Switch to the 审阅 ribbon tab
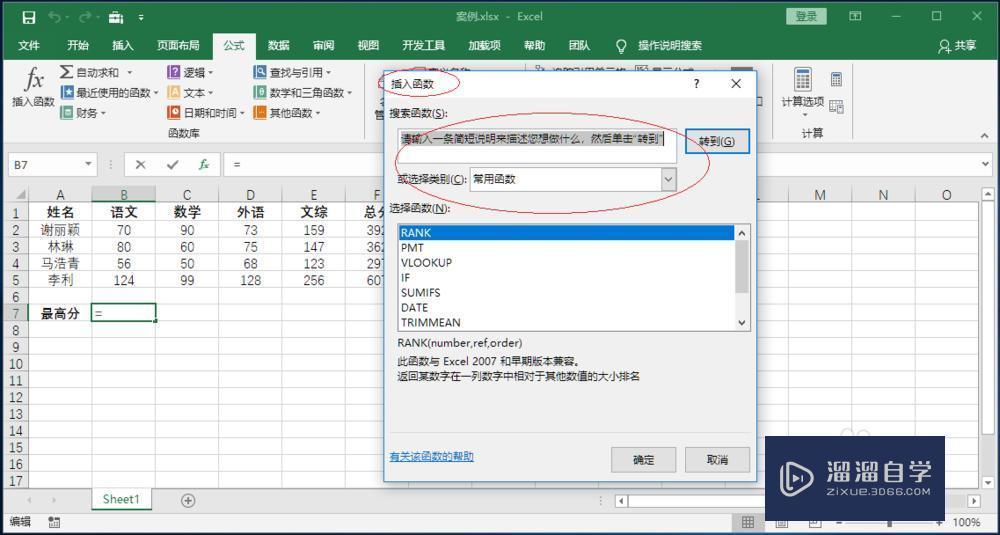Viewport: 1000px width, 535px height. [323, 46]
